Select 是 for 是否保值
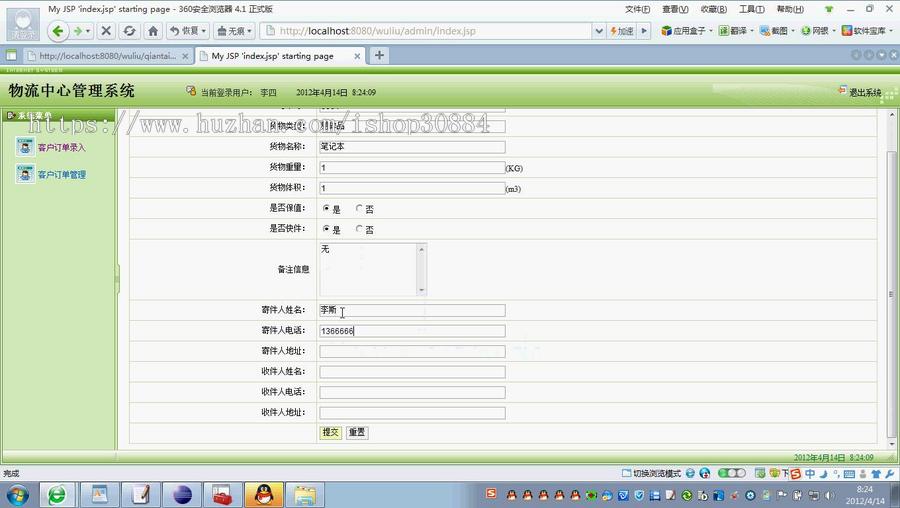The height and width of the screenshot is (508, 900). (x=326, y=209)
